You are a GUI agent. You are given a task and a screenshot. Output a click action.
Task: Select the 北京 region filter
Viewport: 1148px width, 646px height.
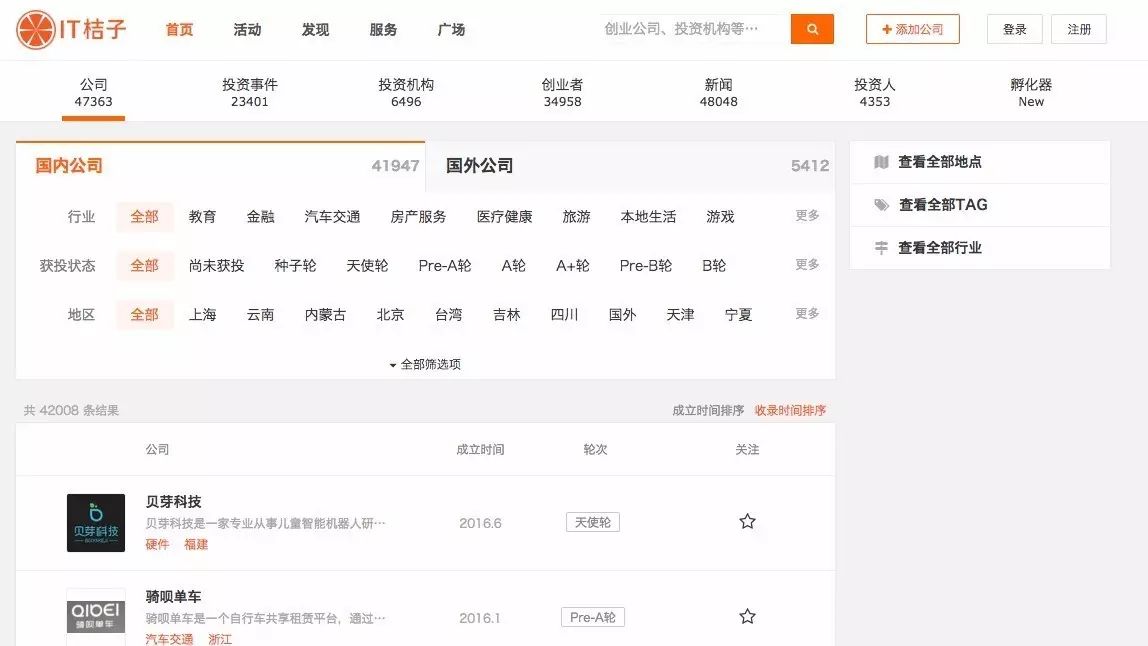pos(390,314)
